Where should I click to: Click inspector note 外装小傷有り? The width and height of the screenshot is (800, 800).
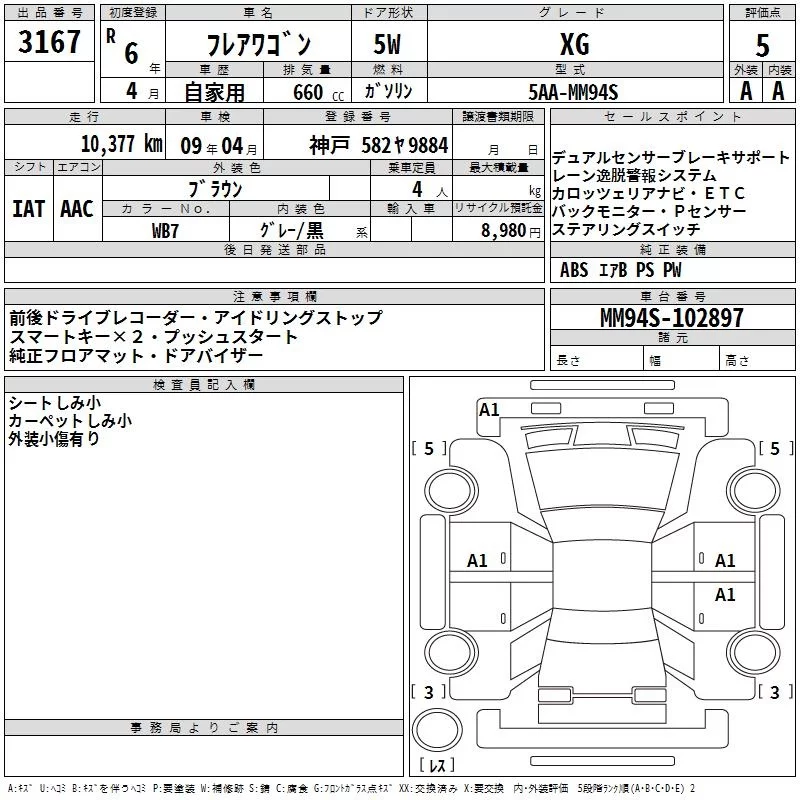[x=54, y=439]
